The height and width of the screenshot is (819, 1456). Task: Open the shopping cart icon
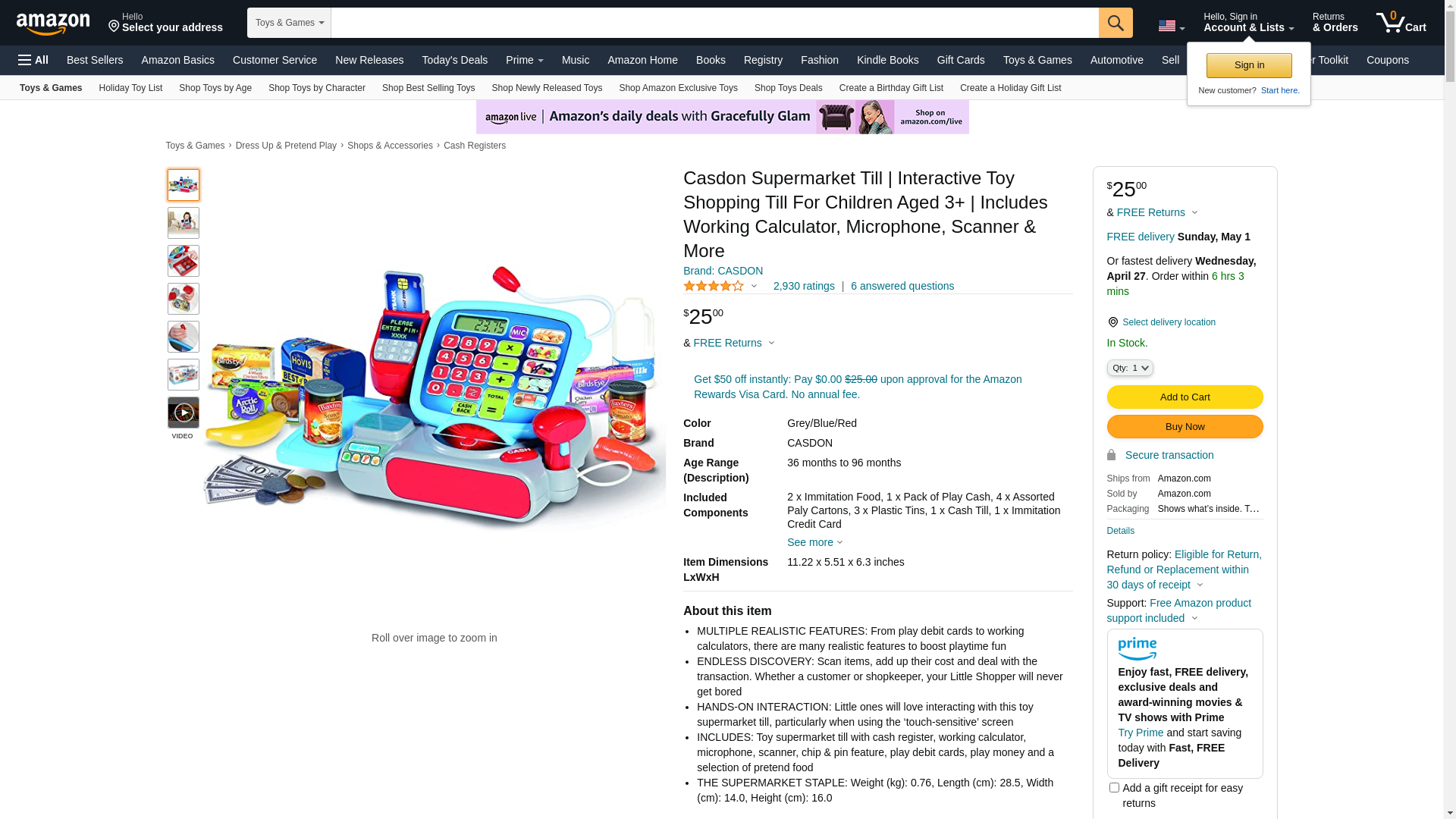tap(1401, 22)
